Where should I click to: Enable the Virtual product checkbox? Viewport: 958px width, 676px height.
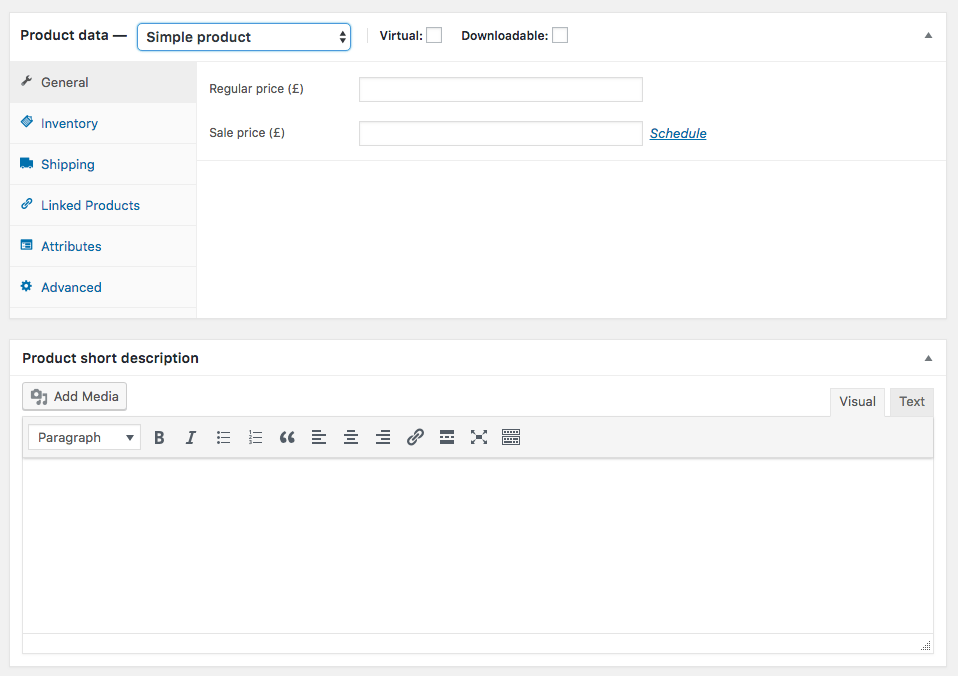click(434, 34)
